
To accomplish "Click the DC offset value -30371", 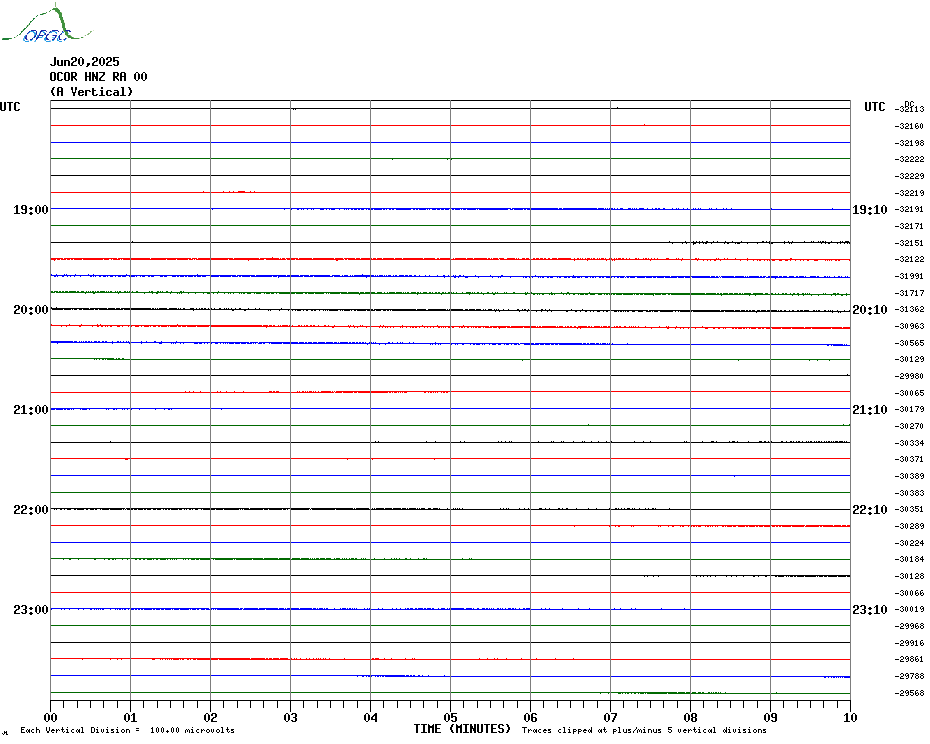I will pos(909,459).
